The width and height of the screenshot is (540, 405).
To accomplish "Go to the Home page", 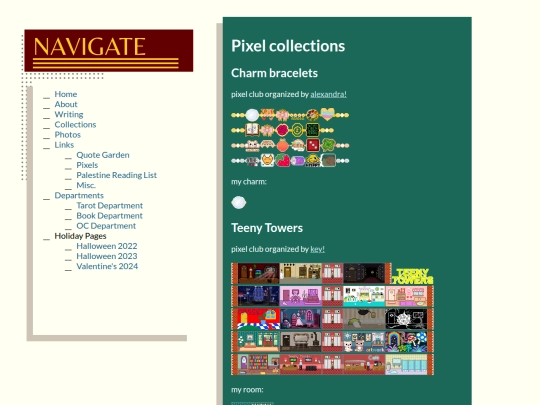I will 65,94.
